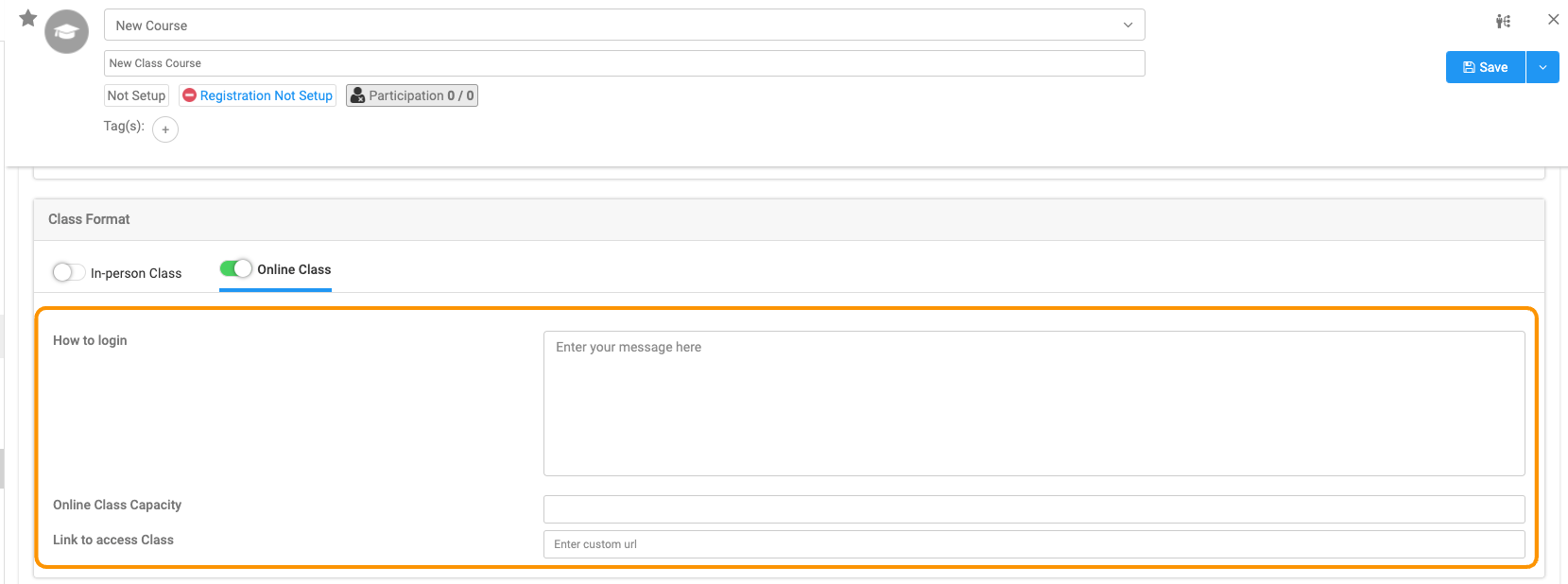Screen dimensions: 1568x584
Task: Open Registration Not Setup link
Action: tap(266, 95)
